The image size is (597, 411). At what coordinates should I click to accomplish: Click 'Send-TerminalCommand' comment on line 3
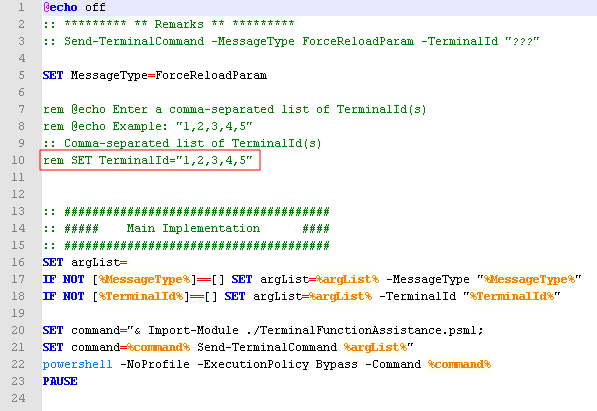134,41
